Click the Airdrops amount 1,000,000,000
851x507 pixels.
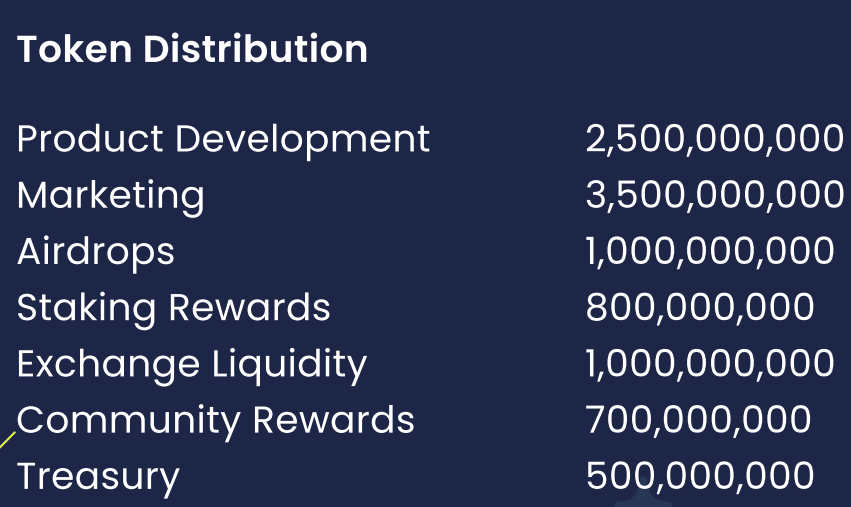tap(710, 251)
